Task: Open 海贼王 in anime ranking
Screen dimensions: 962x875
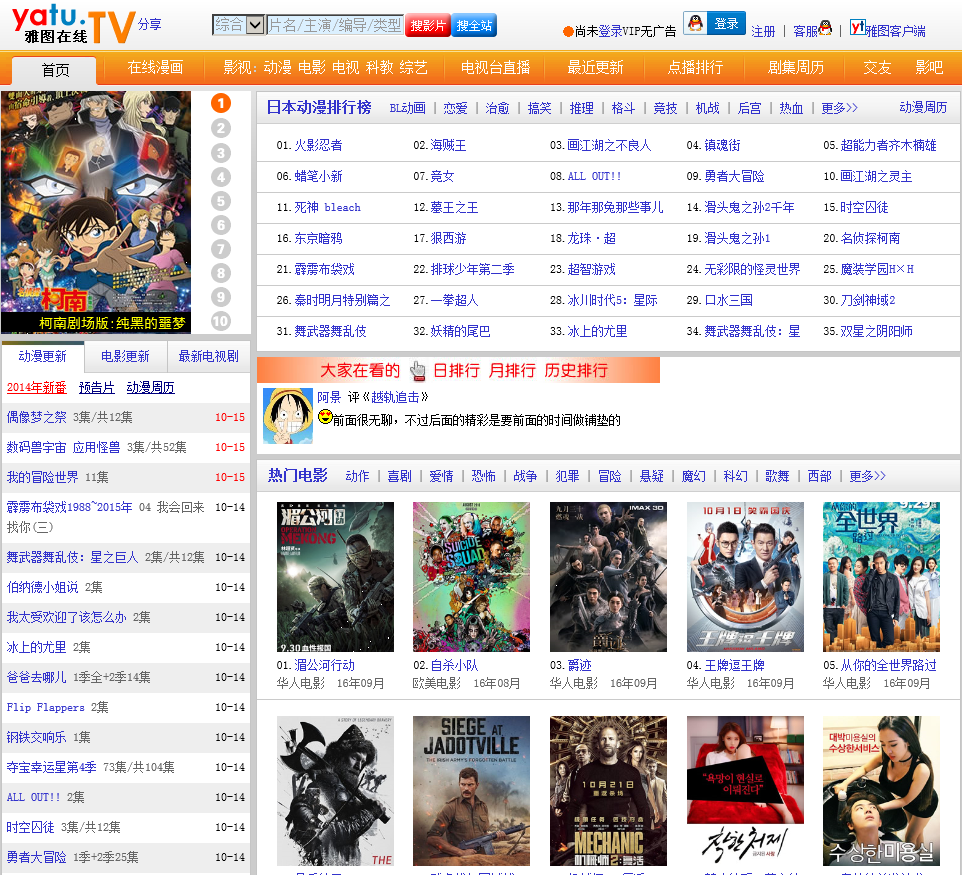Action: click(x=448, y=145)
